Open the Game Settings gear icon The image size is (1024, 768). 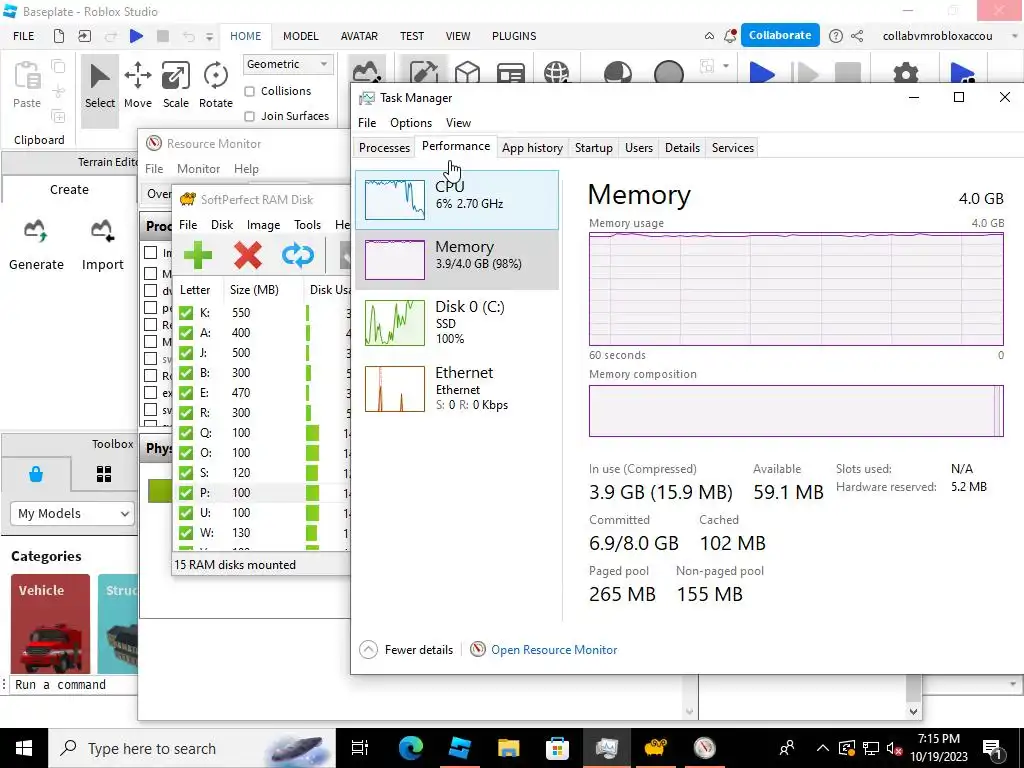tap(906, 72)
